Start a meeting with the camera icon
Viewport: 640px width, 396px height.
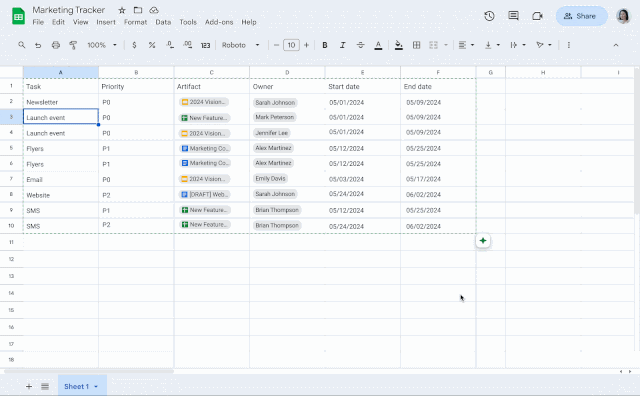(x=537, y=16)
